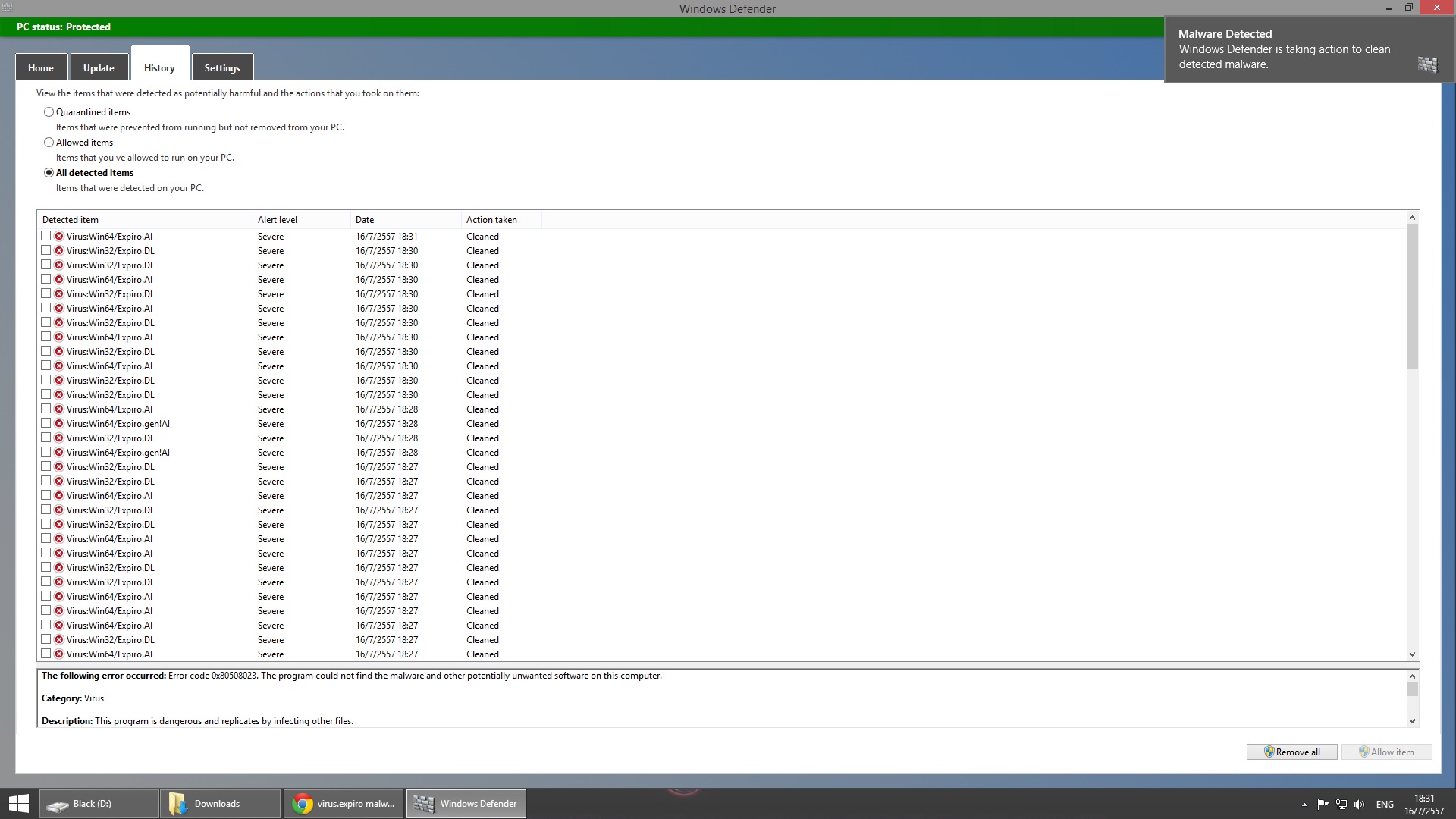Click the Remove all button
This screenshot has height=819, width=1456.
tap(1291, 752)
